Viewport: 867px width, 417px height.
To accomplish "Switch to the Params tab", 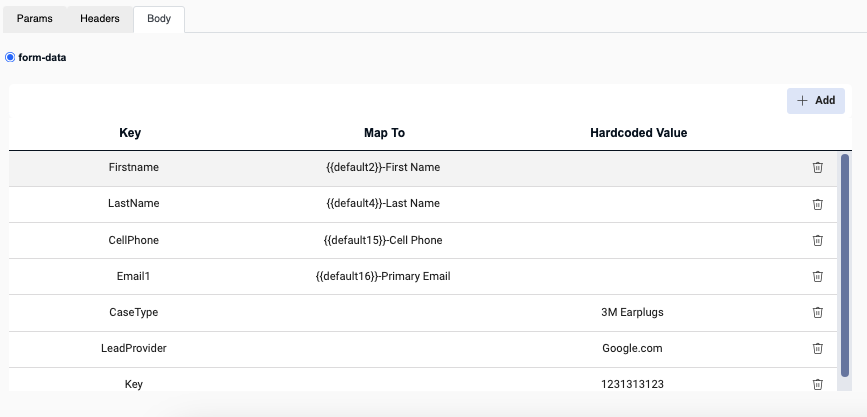I will 34,19.
